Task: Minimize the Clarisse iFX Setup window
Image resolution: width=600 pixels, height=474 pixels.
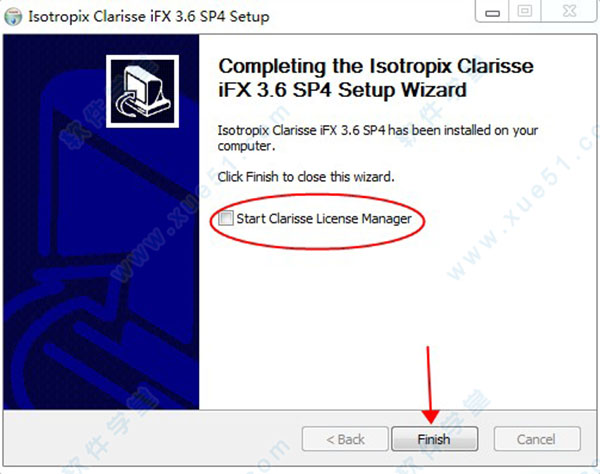Action: tap(492, 11)
